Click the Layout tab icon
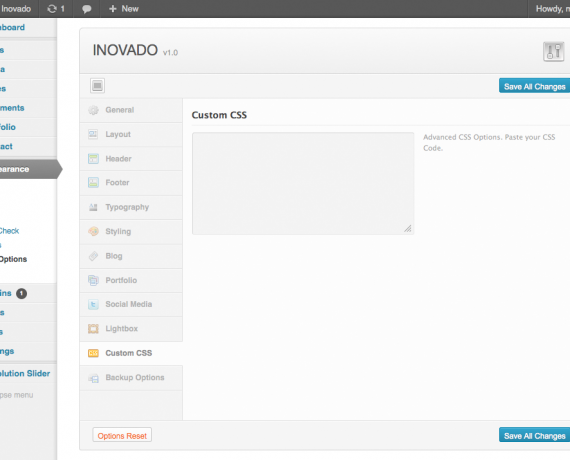 93,134
